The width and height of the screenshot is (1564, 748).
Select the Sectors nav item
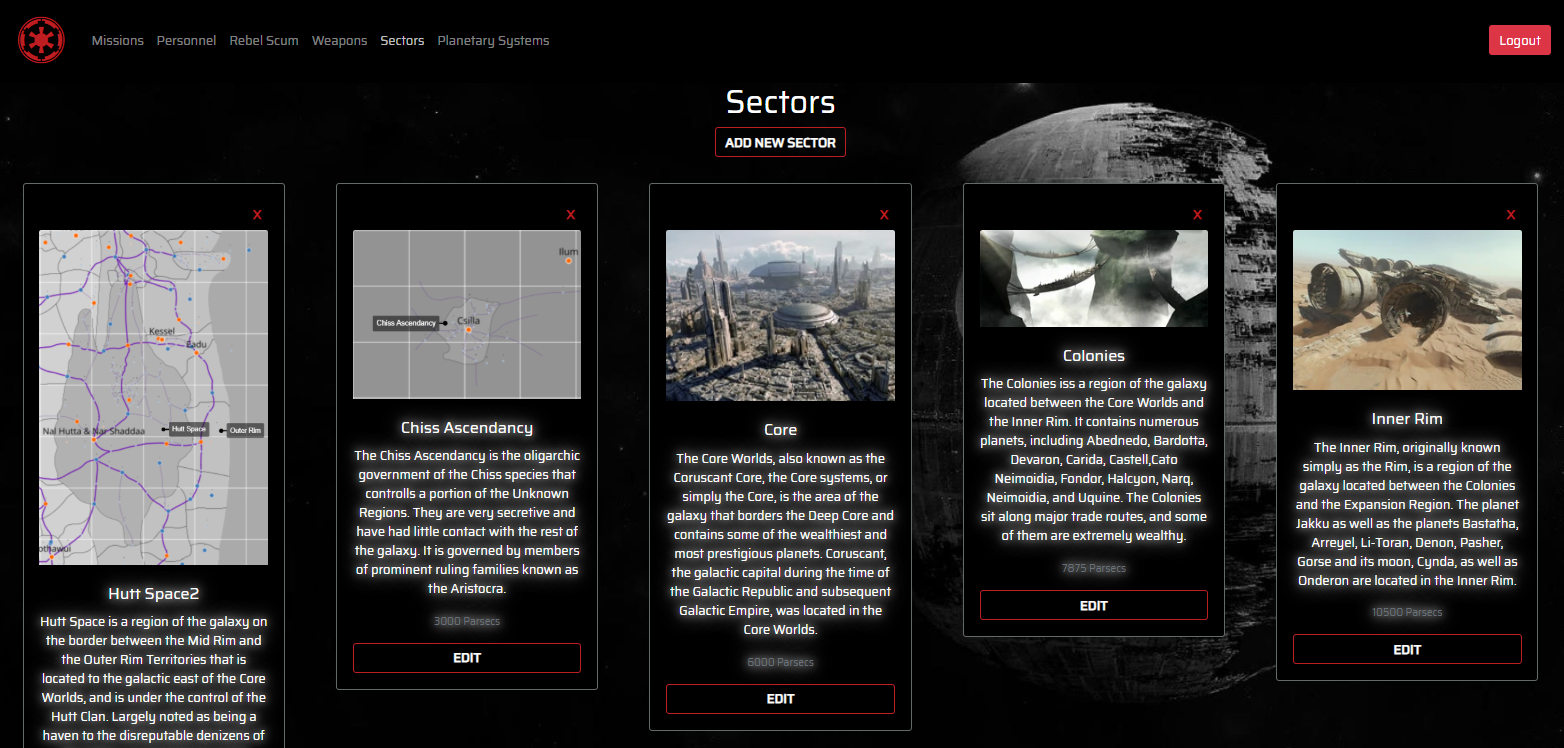point(402,41)
